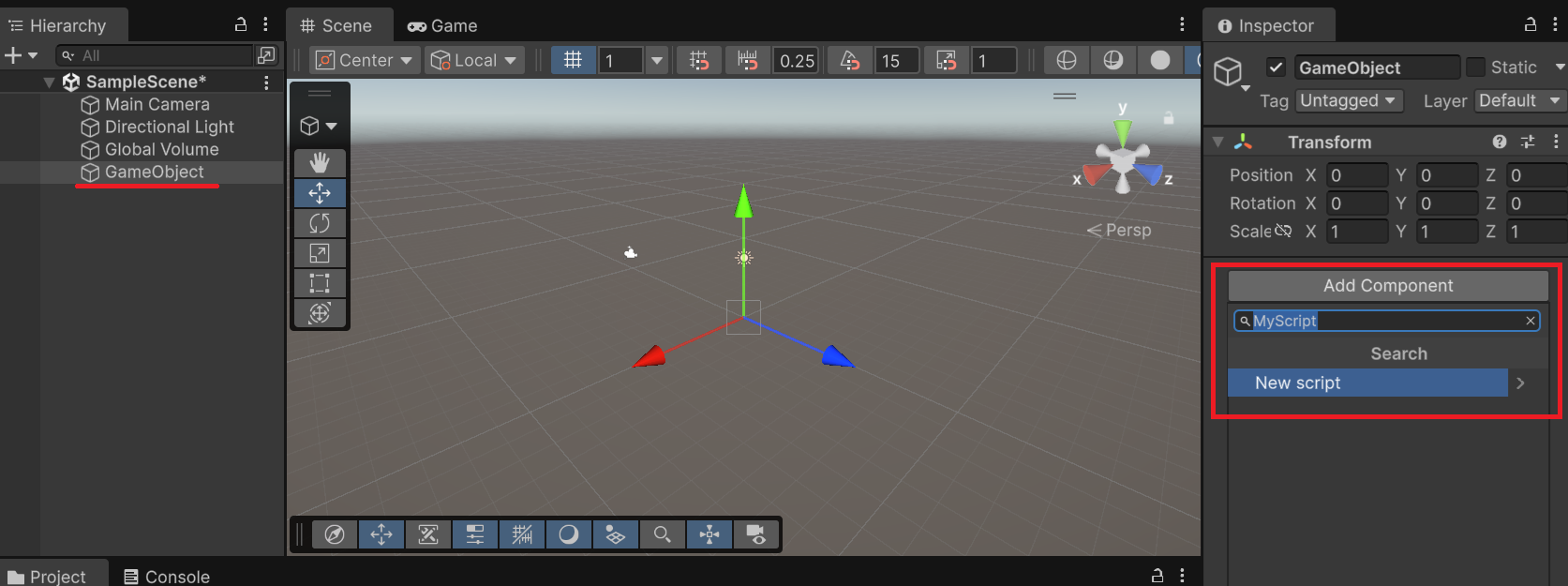The image size is (1568, 586).
Task: Toggle the move tools overlay button
Action: 381,534
